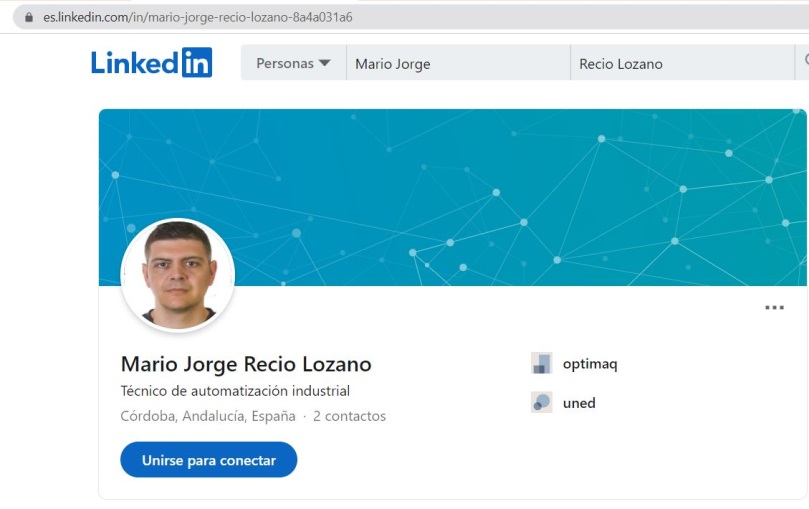Click the Mario Jorge Recio Lozano name heading

point(245,364)
